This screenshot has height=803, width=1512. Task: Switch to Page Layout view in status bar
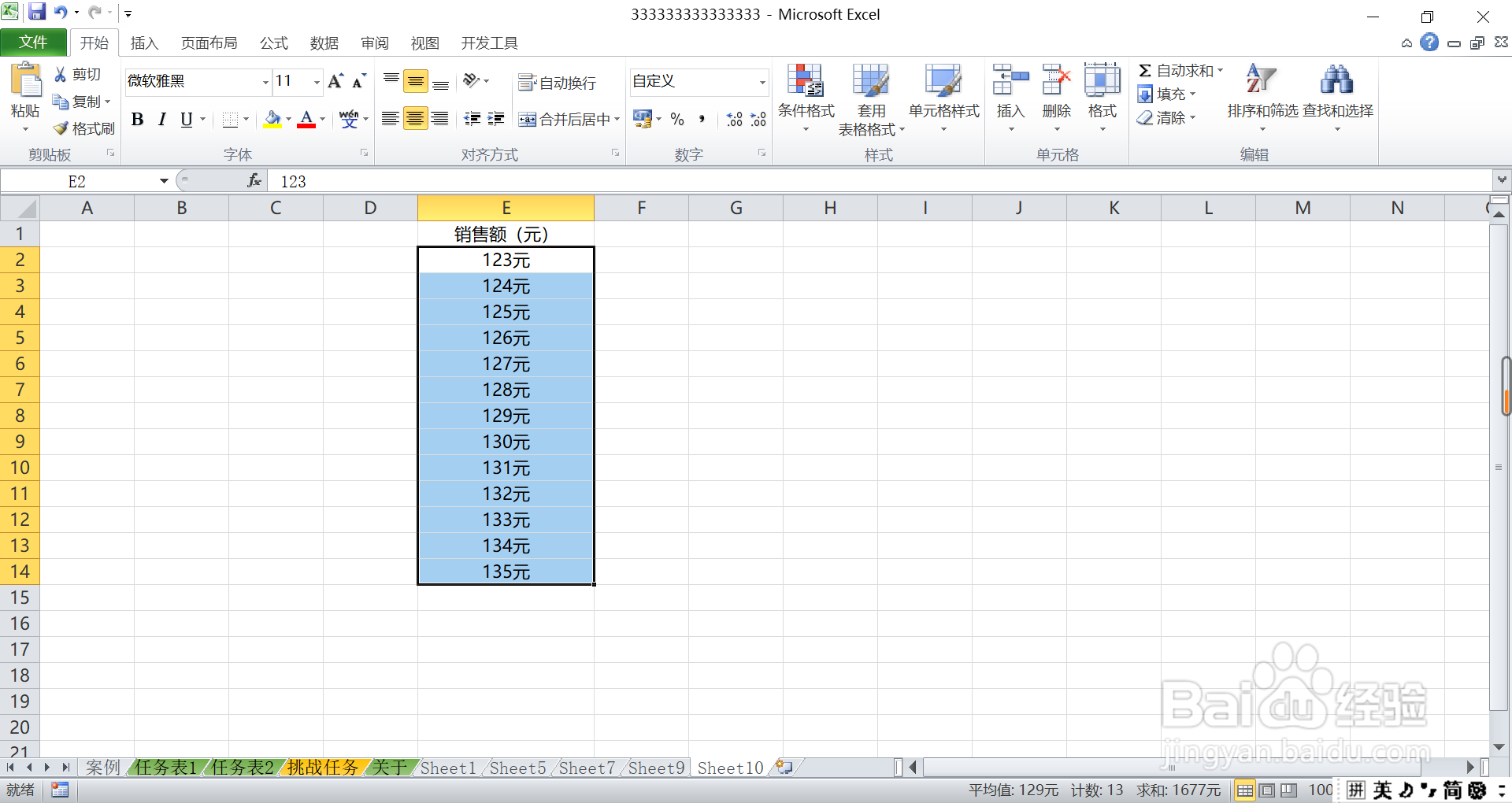(1266, 790)
